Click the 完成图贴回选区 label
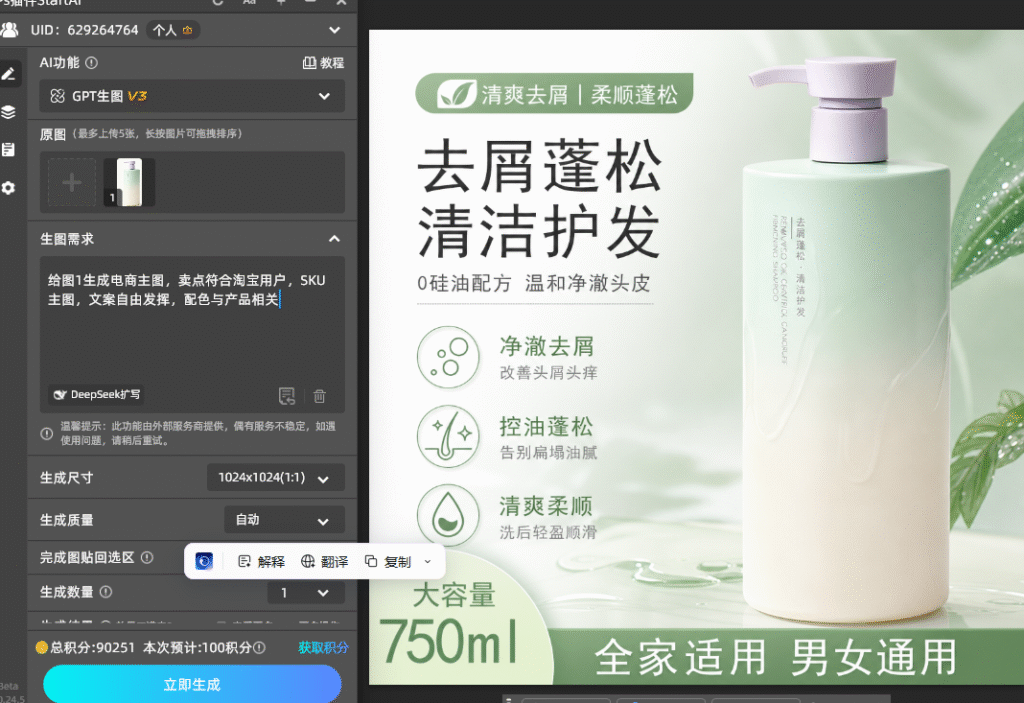Image resolution: width=1024 pixels, height=703 pixels. point(87,557)
